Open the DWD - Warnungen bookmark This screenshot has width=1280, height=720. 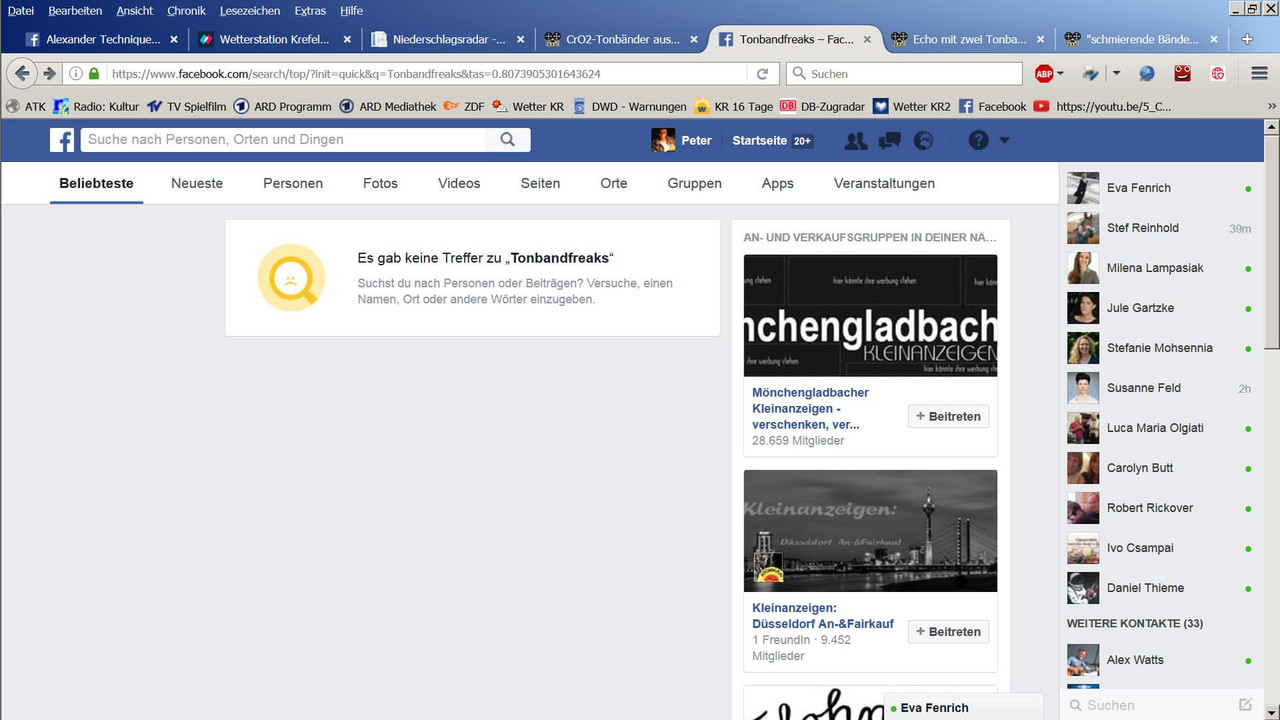click(630, 106)
